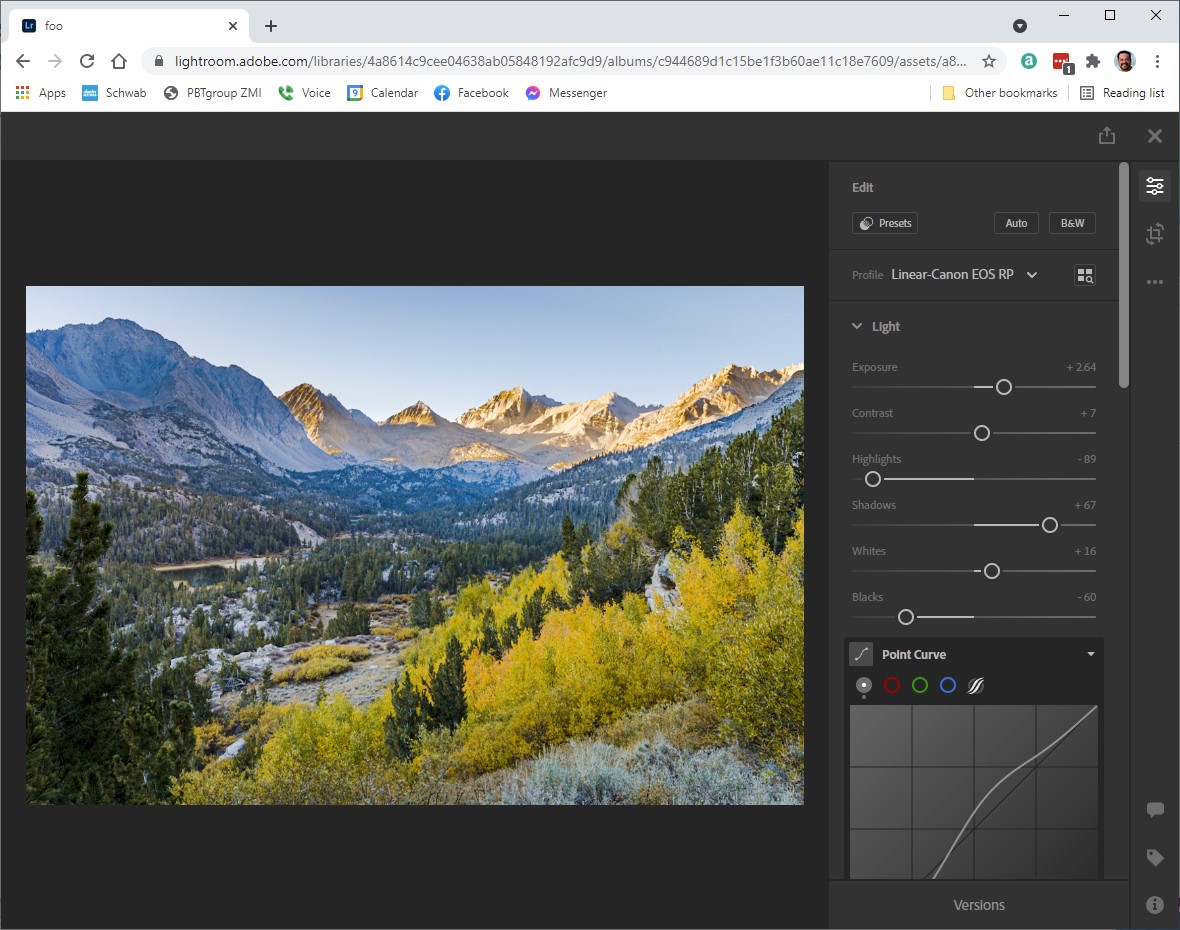Image resolution: width=1180 pixels, height=930 pixels.
Task: Click the comments bubble icon
Action: click(x=1155, y=810)
